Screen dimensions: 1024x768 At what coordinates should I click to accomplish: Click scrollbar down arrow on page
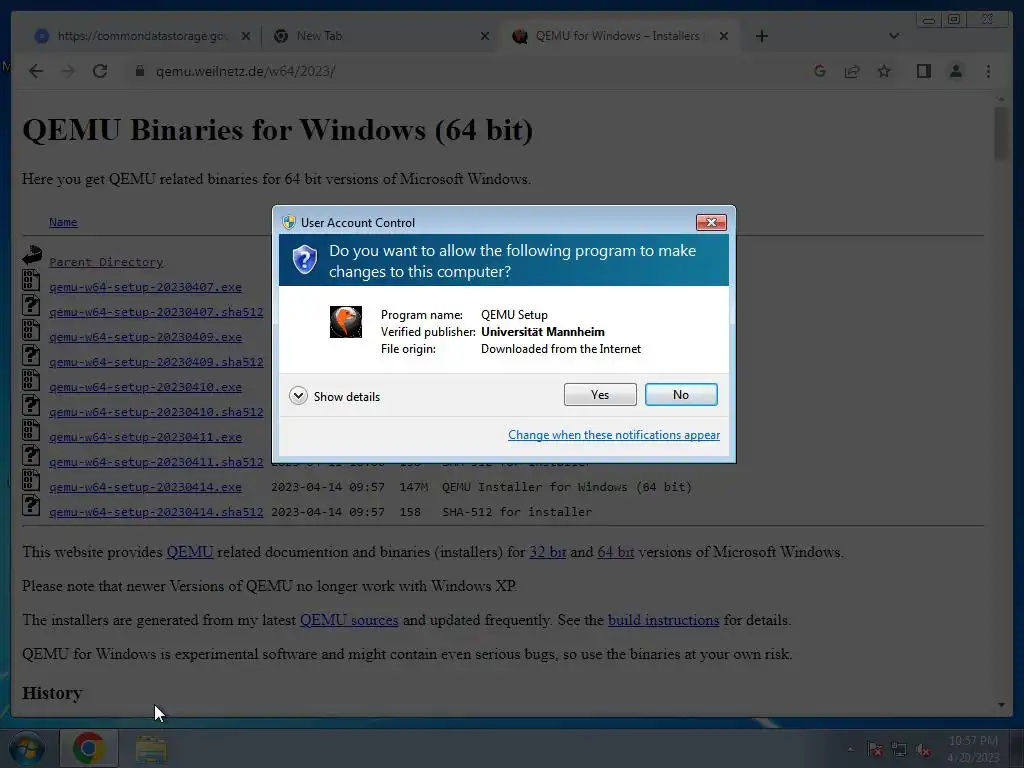tap(1000, 705)
